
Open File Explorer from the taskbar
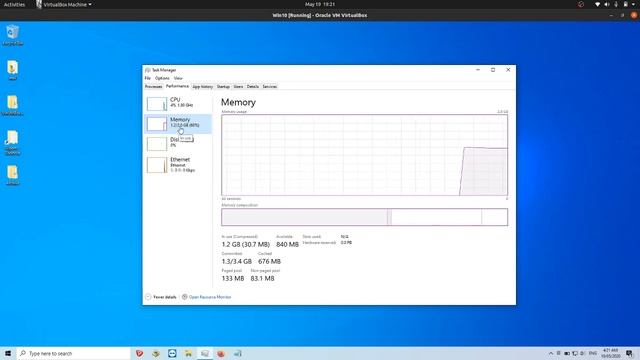(x=188, y=353)
